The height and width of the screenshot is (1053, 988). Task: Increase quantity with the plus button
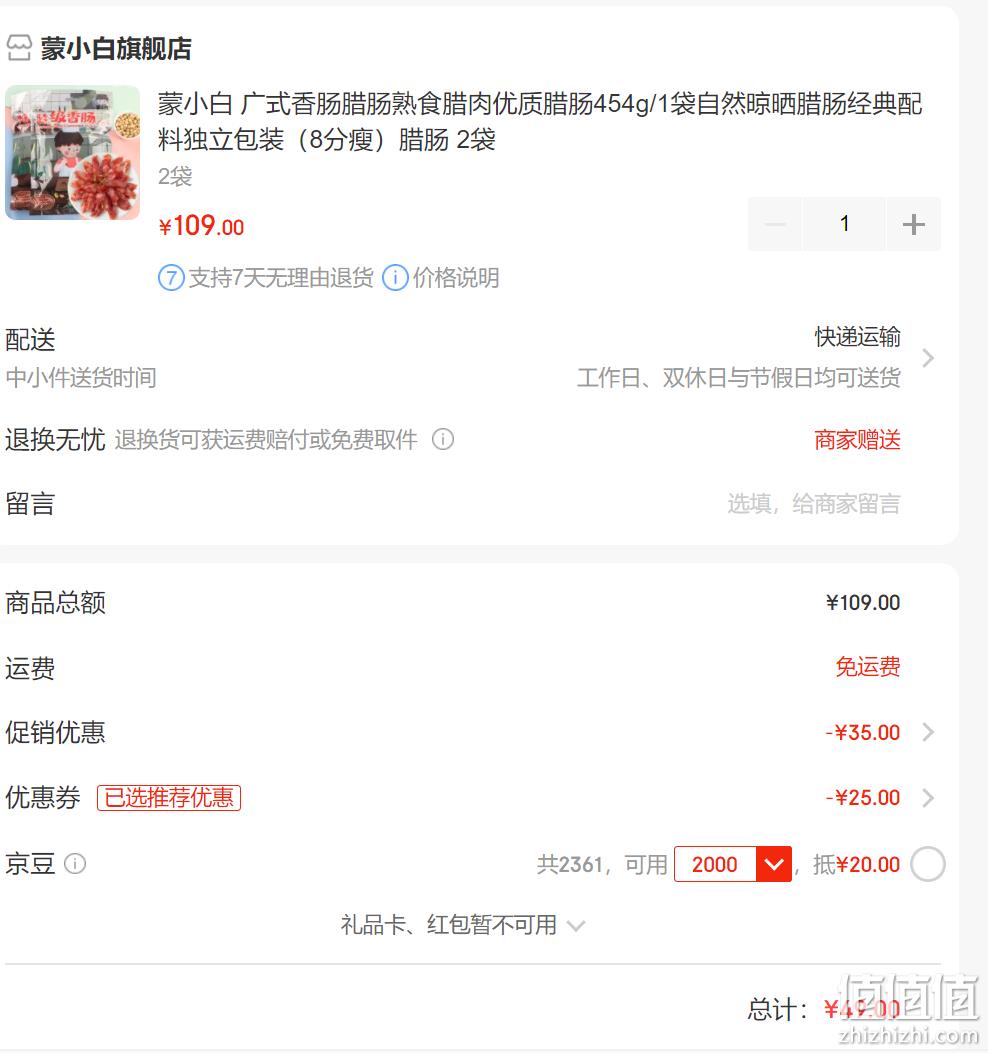(913, 224)
